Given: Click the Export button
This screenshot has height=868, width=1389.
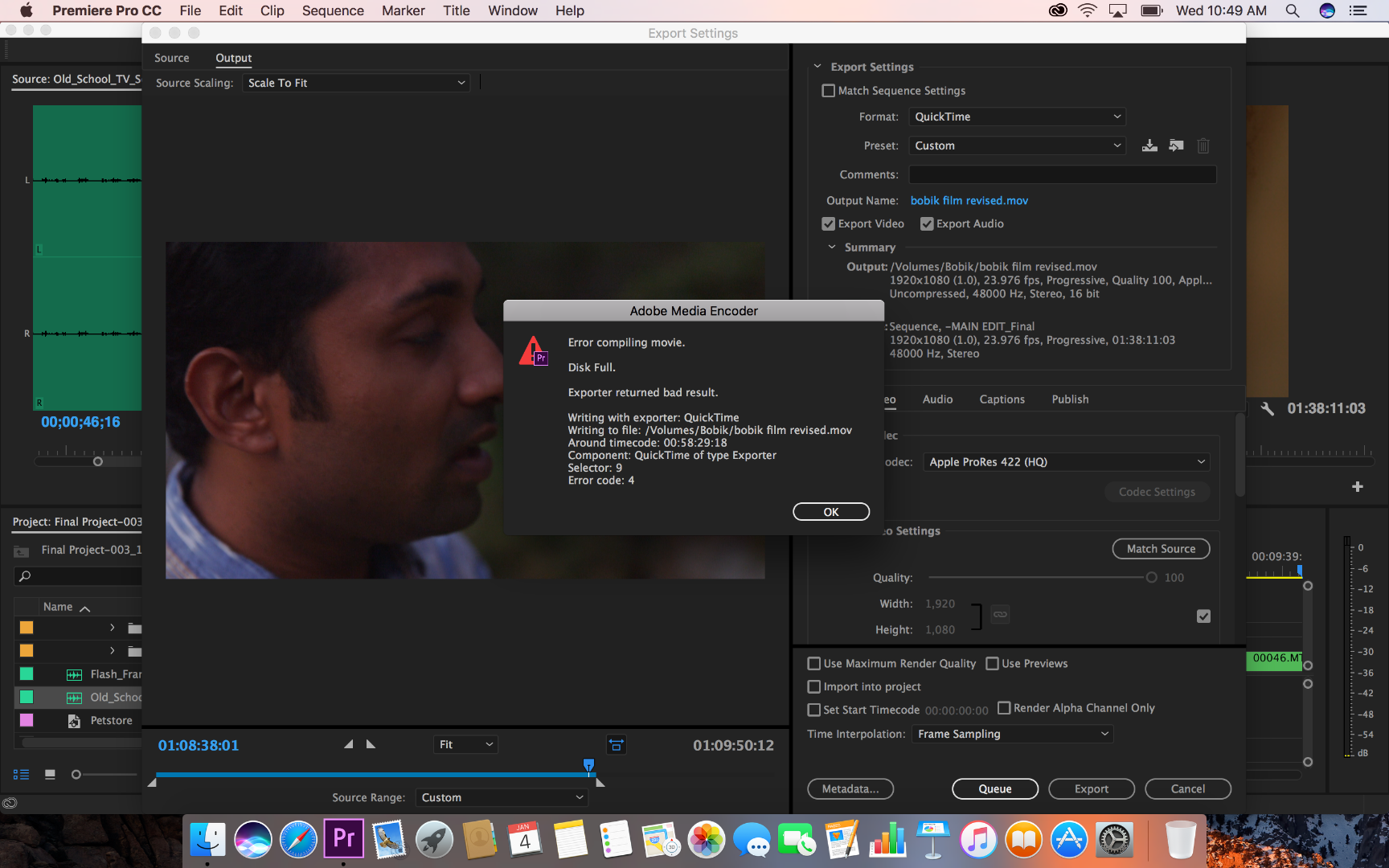Looking at the screenshot, I should [1092, 789].
